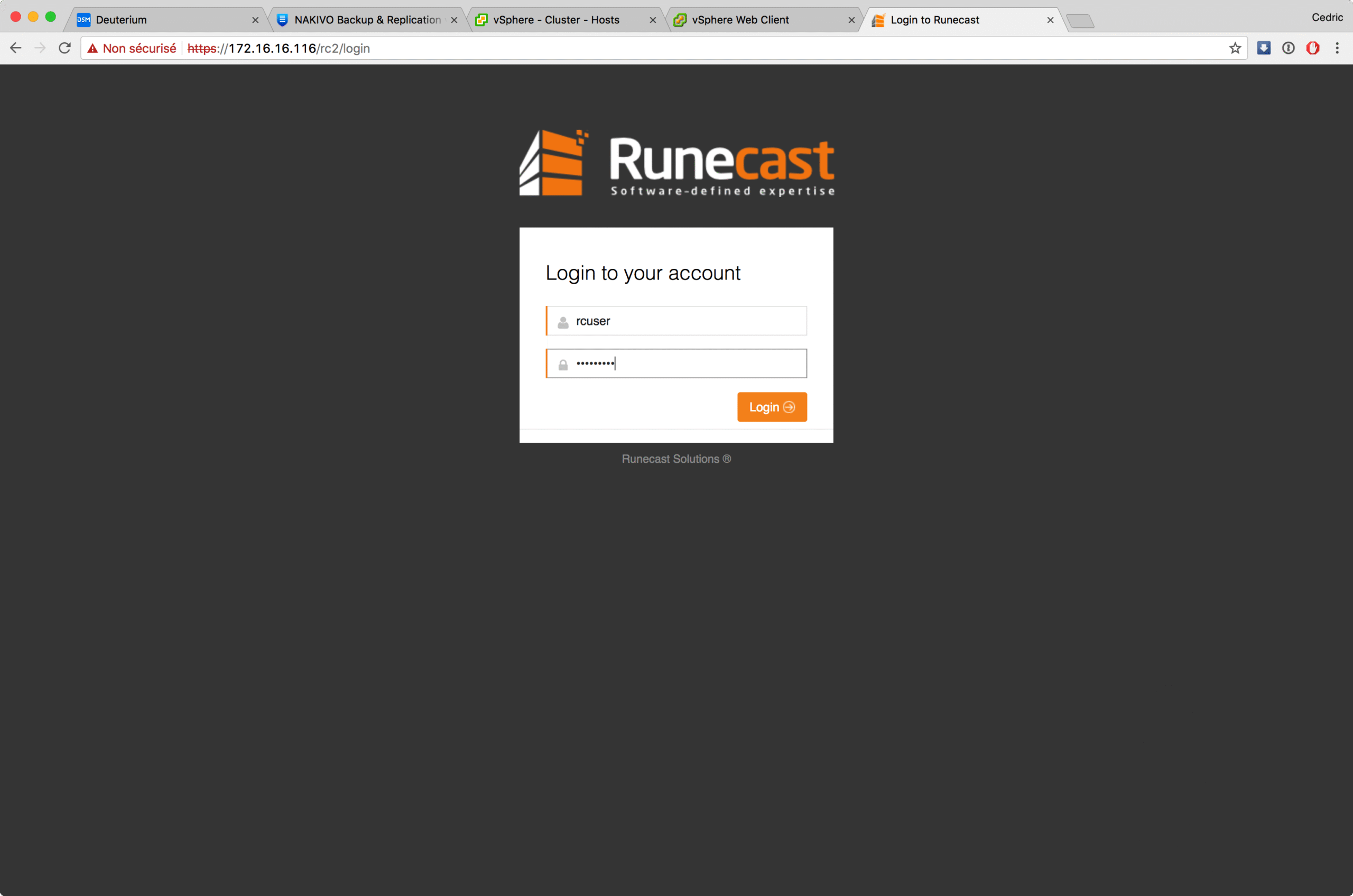The height and width of the screenshot is (896, 1353).
Task: Click the Non sécurisé warning icon
Action: (x=92, y=49)
